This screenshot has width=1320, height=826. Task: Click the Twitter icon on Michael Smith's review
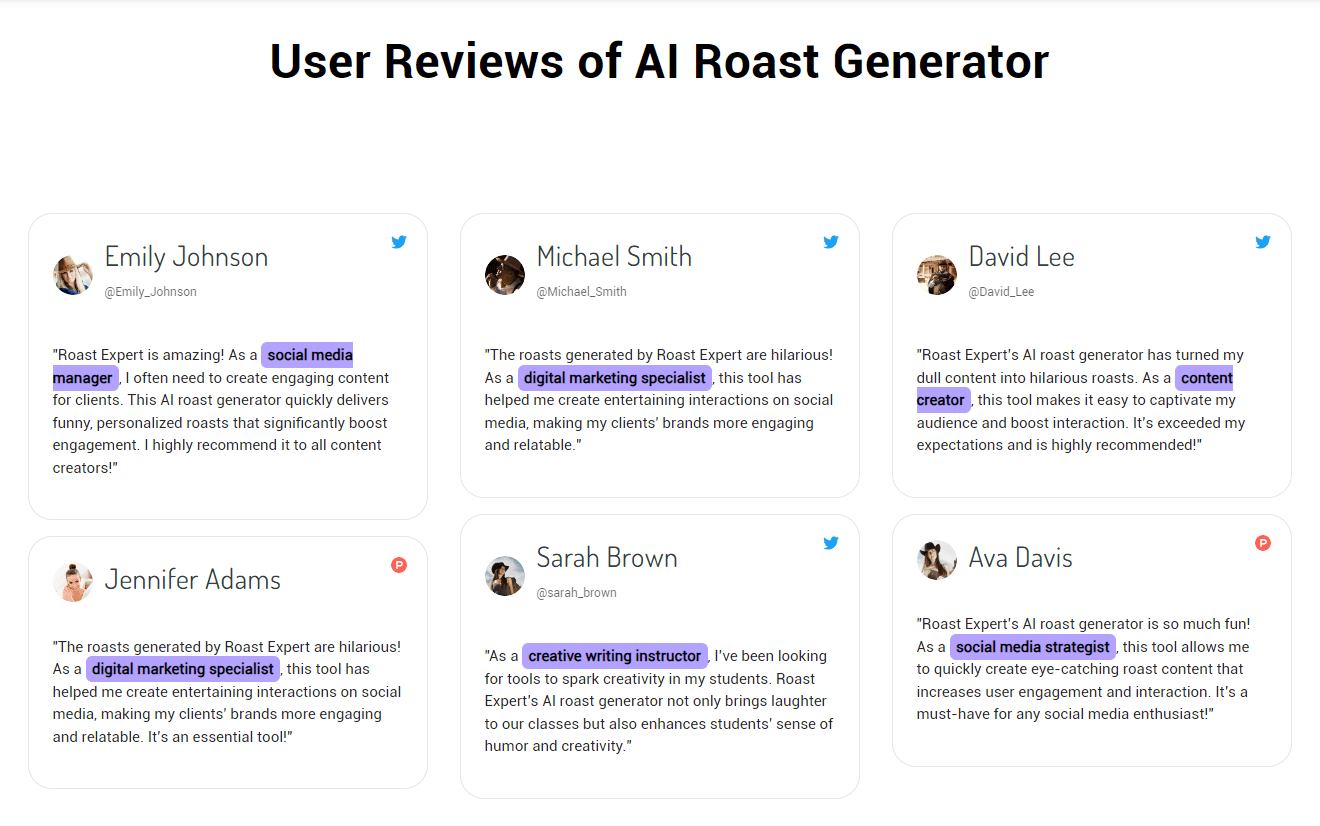click(831, 241)
